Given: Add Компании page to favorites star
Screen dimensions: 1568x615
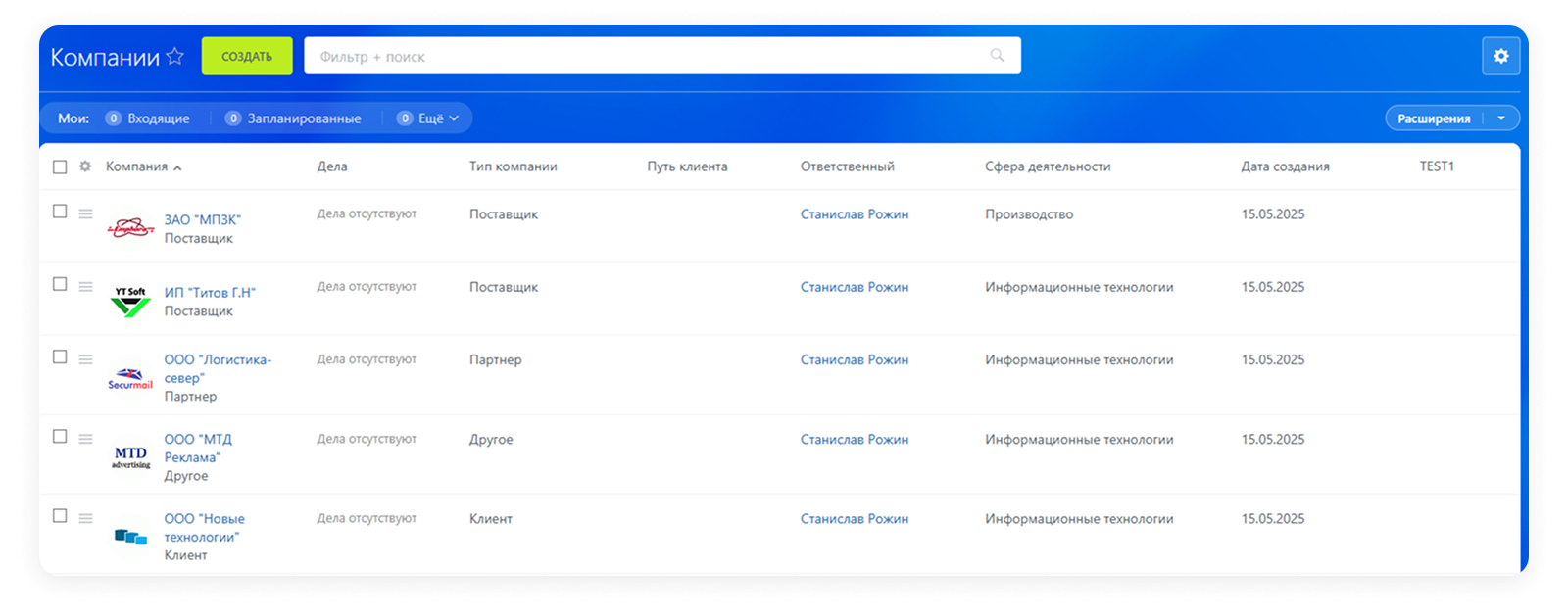Looking at the screenshot, I should 174,56.
